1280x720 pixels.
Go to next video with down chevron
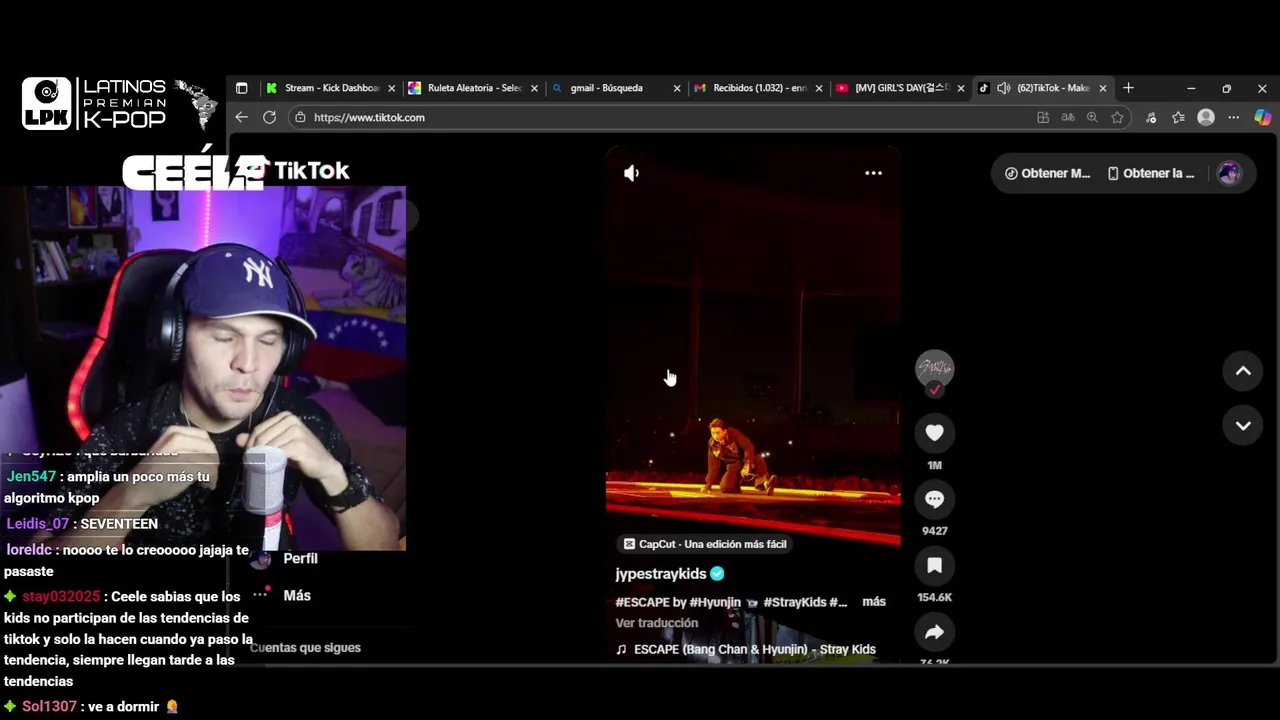[1243, 426]
